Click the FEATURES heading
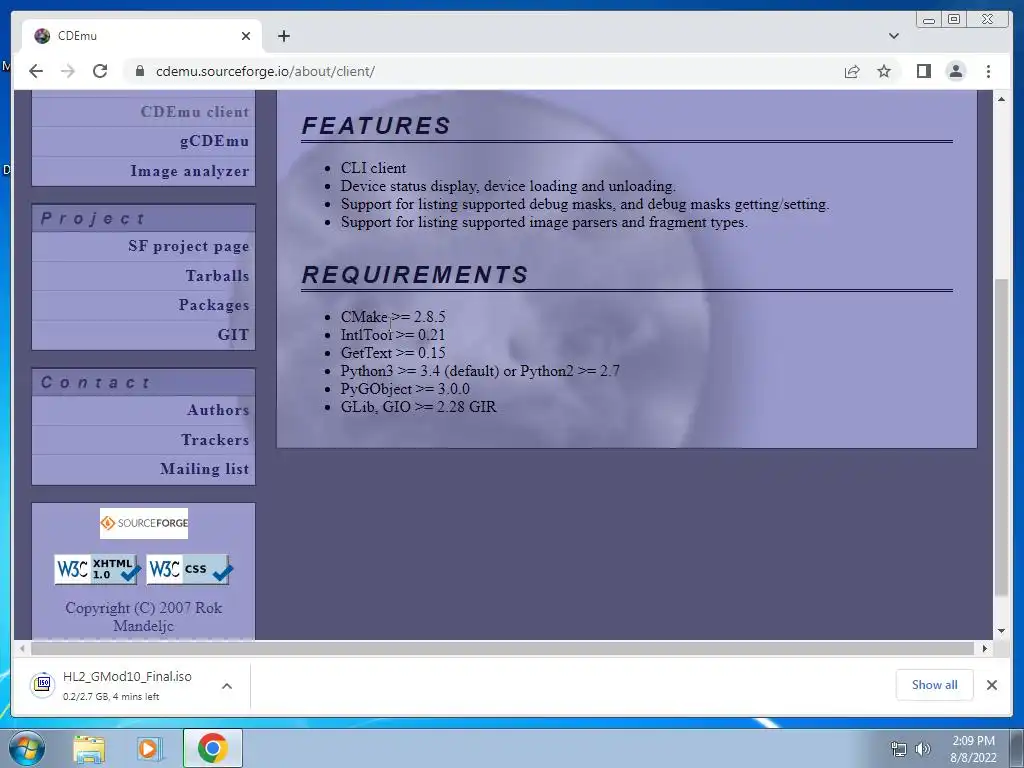The height and width of the screenshot is (768, 1024). click(x=376, y=125)
